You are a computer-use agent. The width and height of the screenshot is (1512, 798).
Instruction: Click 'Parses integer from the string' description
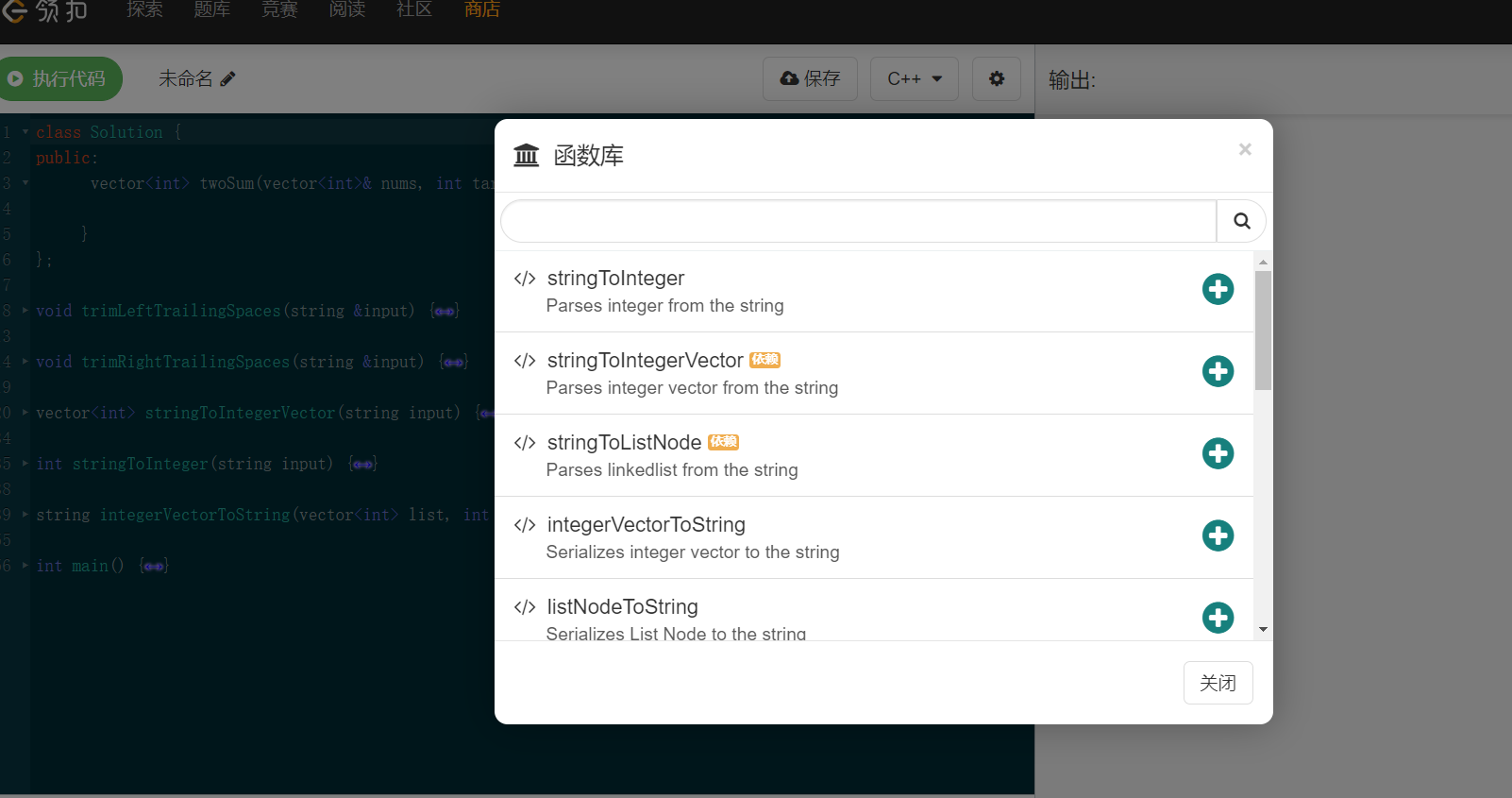(x=664, y=306)
